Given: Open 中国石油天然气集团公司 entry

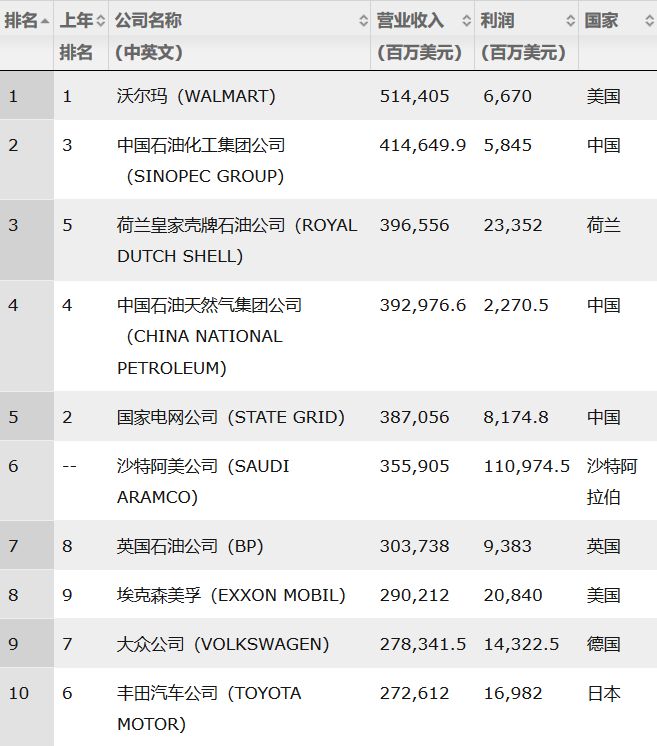Looking at the screenshot, I should 209,336.
